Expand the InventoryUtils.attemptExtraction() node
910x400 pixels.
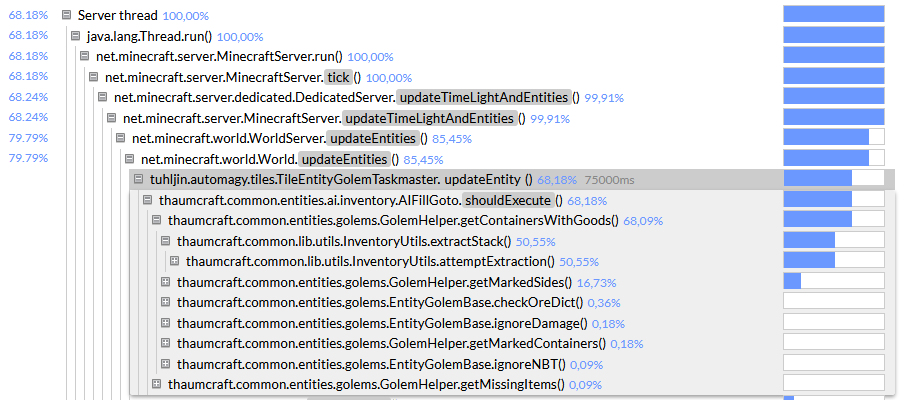pyautogui.click(x=174, y=261)
